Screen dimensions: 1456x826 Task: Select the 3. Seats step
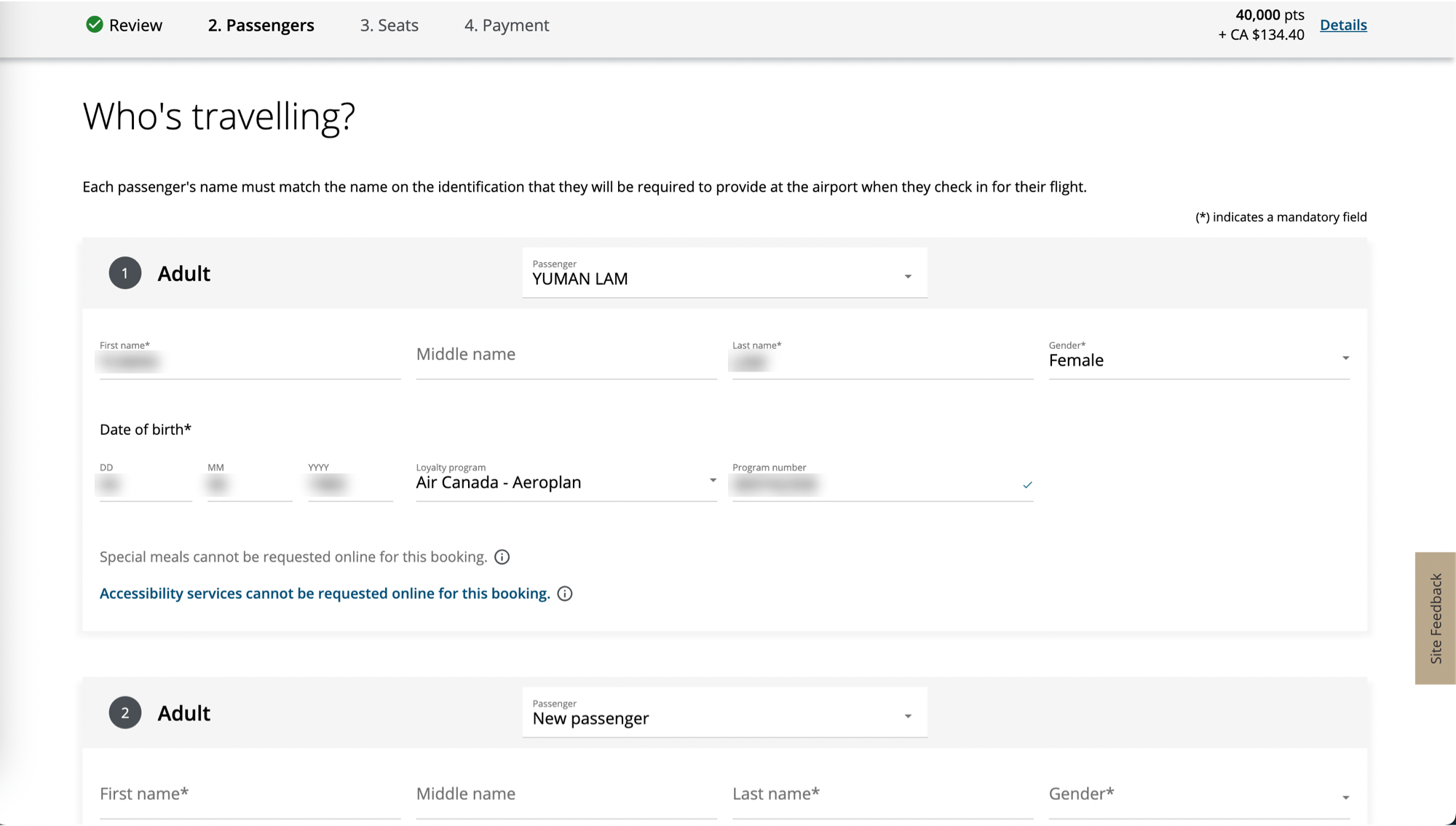(389, 25)
